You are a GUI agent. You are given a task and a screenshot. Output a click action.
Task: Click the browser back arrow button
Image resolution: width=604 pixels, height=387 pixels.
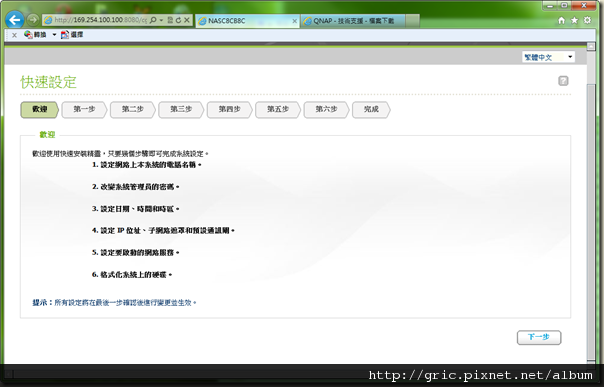[15, 19]
